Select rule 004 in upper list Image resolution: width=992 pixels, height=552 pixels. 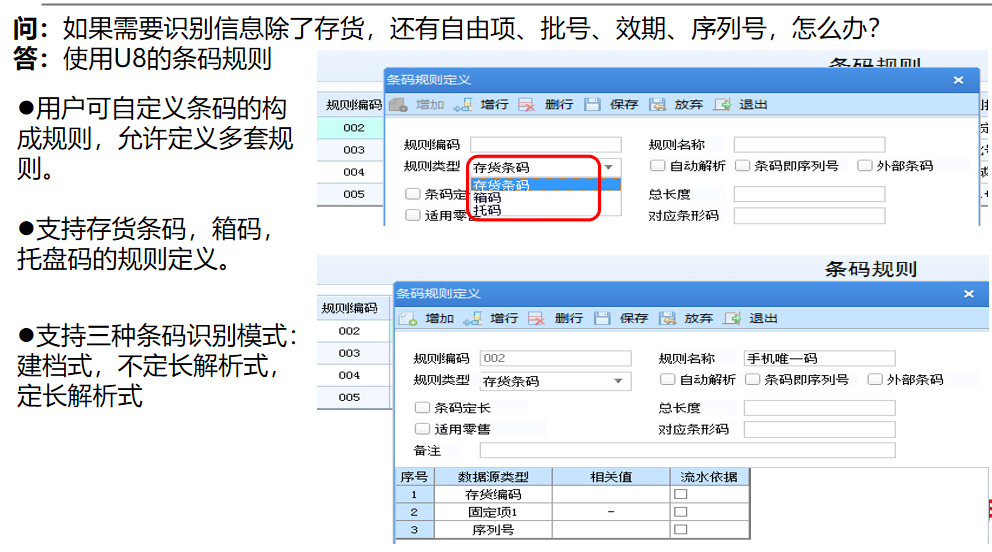tap(351, 172)
